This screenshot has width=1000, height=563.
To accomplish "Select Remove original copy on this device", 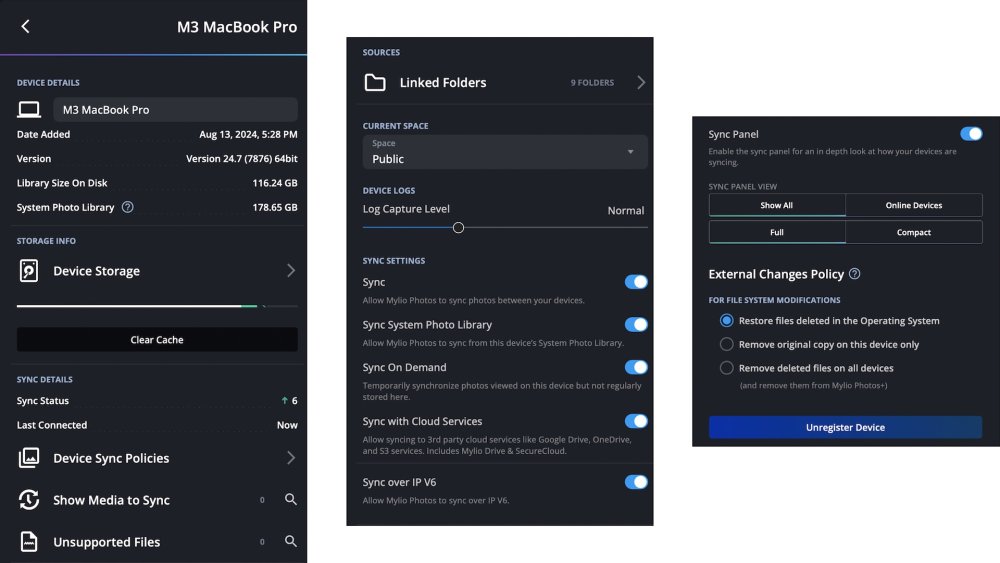I will (726, 344).
